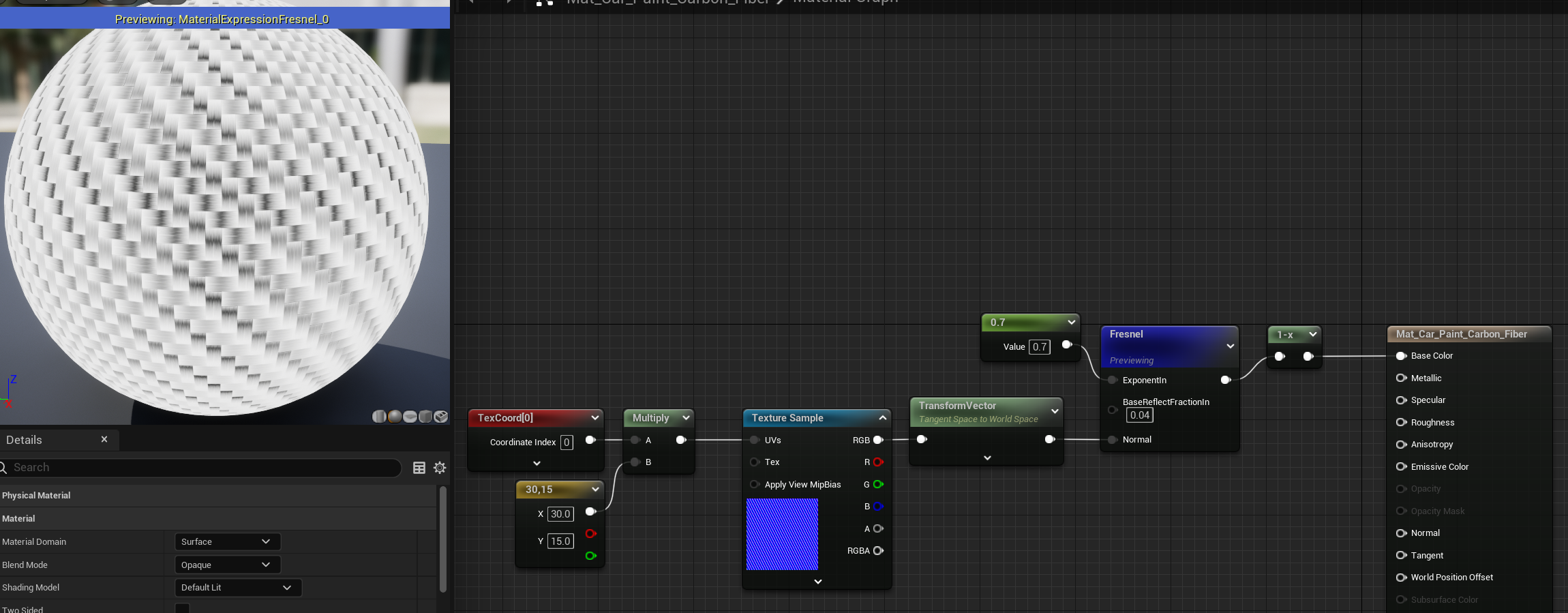Select the TransformVector node title
This screenshot has height=613, width=1568.
tap(957, 406)
